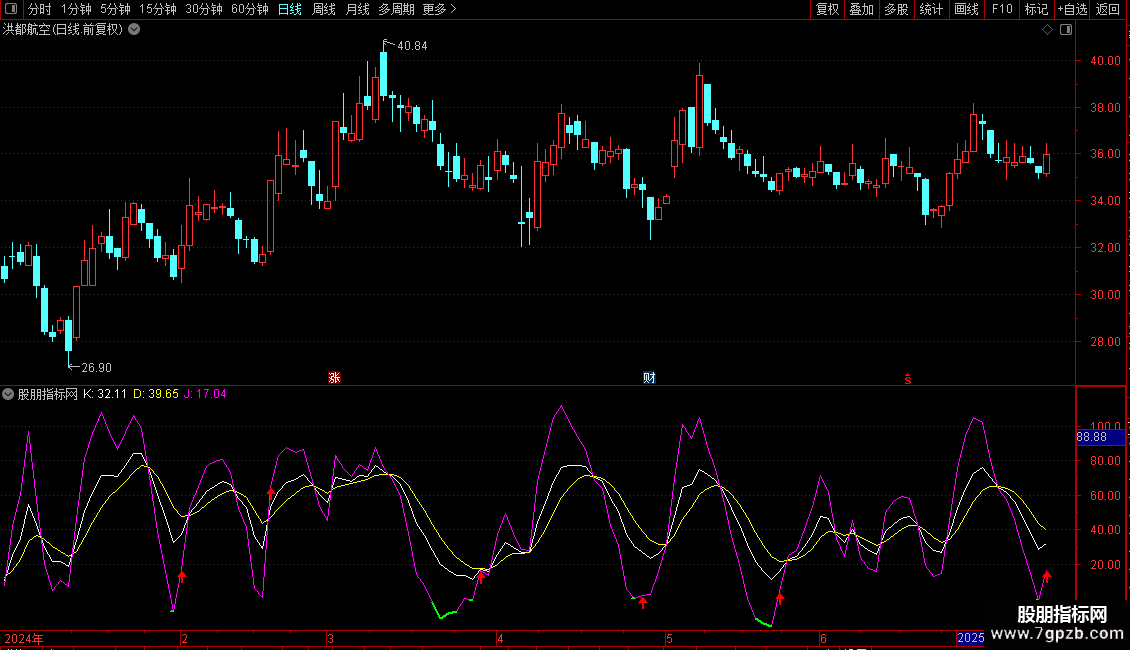
Task: Expand the 股朋指标网 indicator dropdown
Action: tap(9, 394)
